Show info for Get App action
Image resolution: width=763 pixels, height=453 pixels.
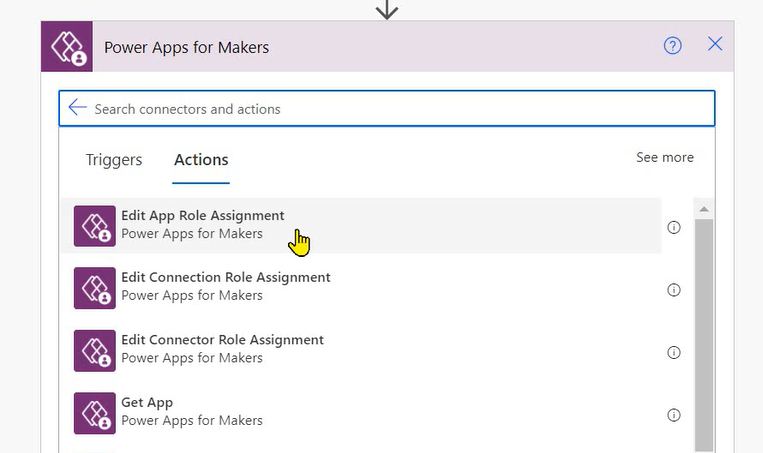tap(674, 415)
